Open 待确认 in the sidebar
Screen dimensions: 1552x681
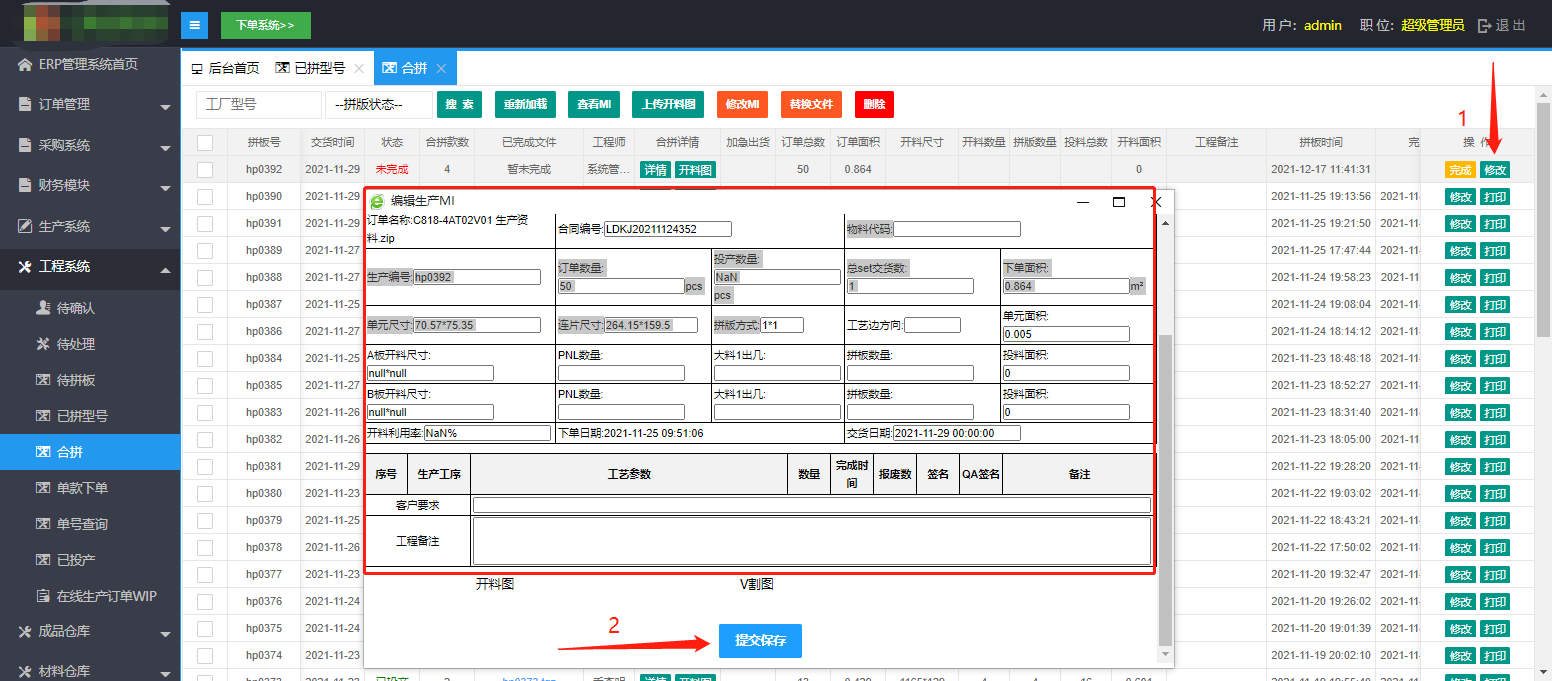76,308
